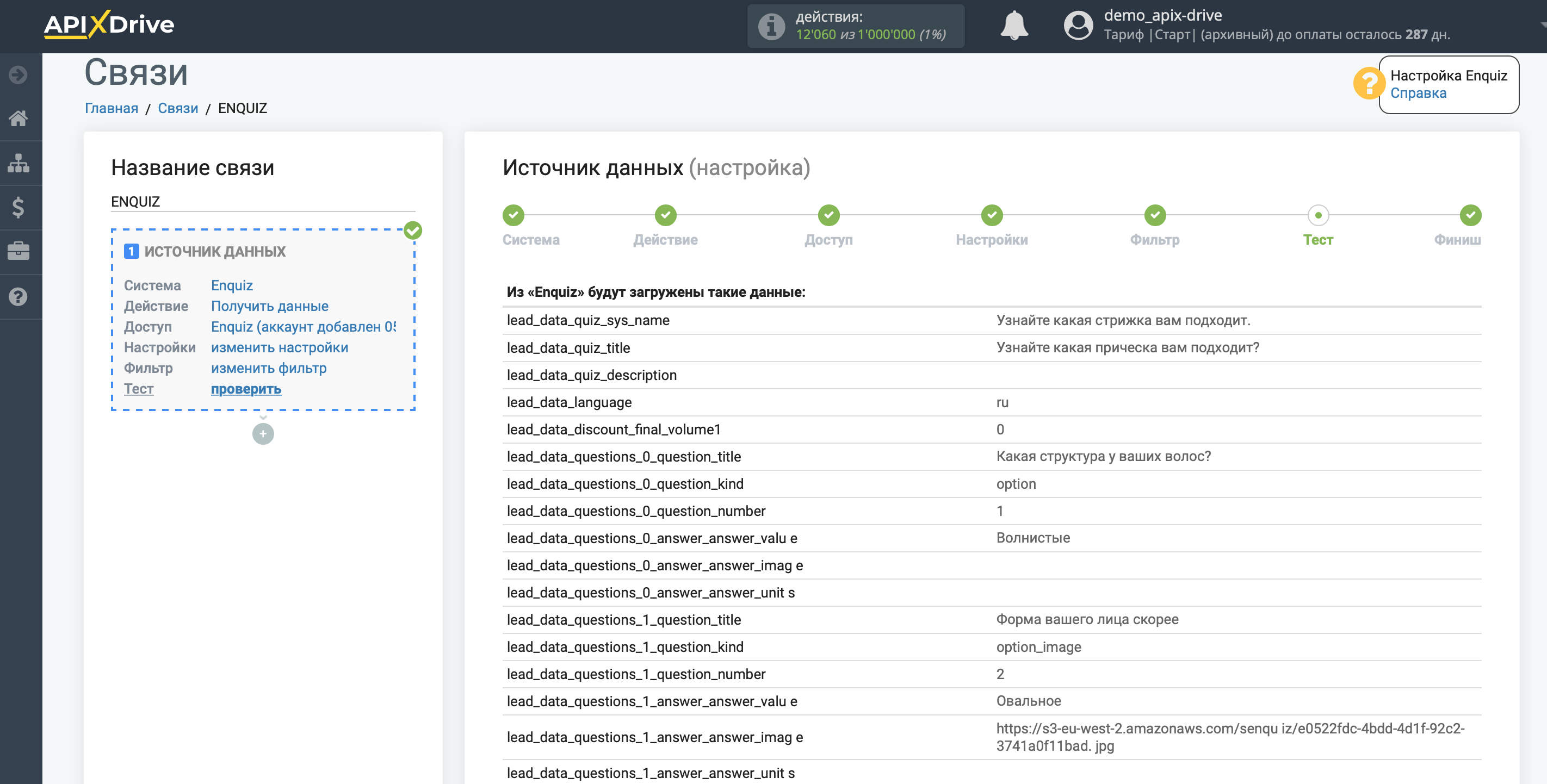Go to the Финиш step
Image resolution: width=1547 pixels, height=784 pixels.
(x=1470, y=215)
